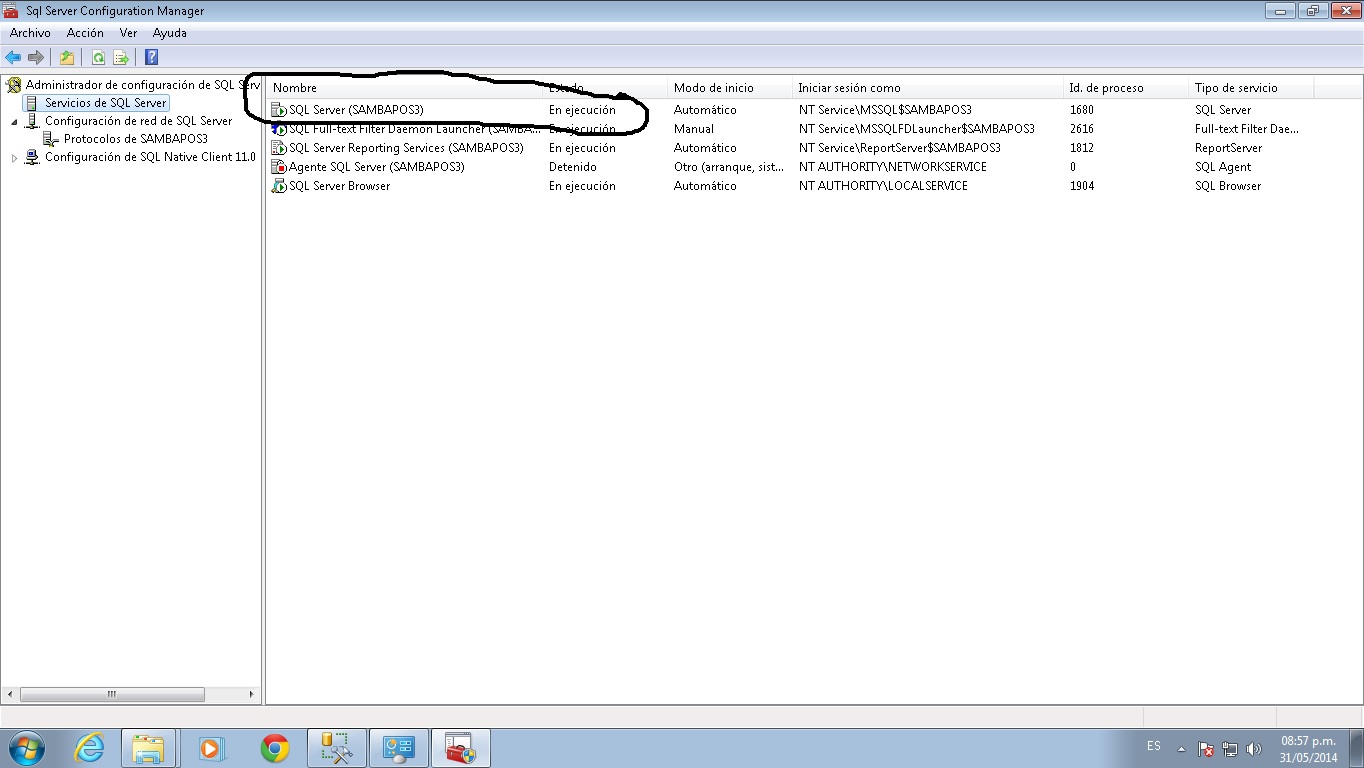Click the Servicios de SQL Server tree icon
Image resolution: width=1364 pixels, height=768 pixels.
(x=32, y=103)
